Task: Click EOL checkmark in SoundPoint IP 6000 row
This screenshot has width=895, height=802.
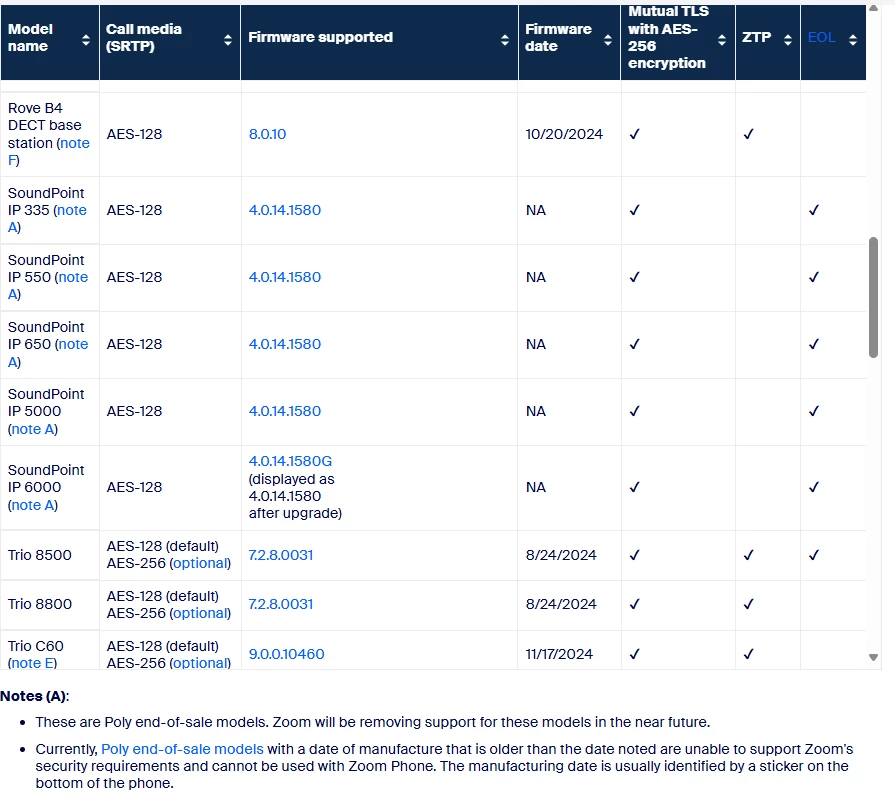Action: 814,487
